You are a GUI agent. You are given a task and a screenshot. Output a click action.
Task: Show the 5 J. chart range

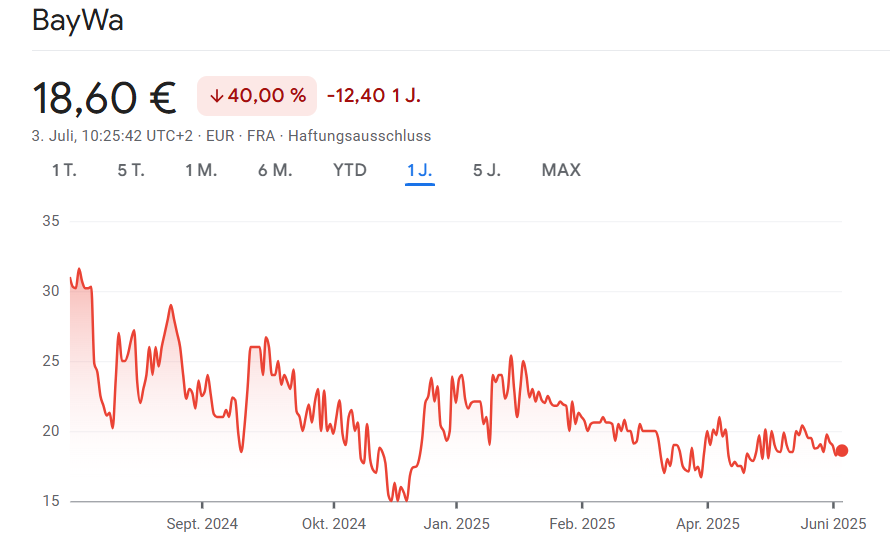pos(486,170)
